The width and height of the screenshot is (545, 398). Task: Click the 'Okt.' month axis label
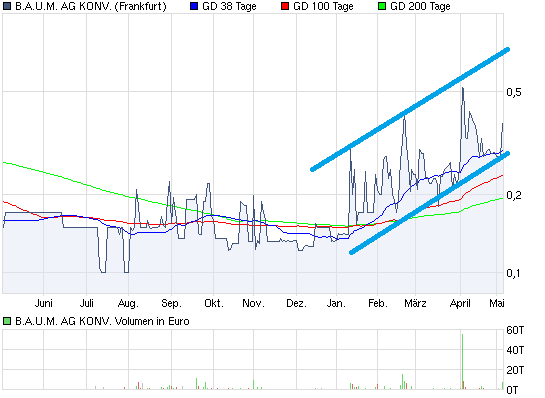coord(214,303)
